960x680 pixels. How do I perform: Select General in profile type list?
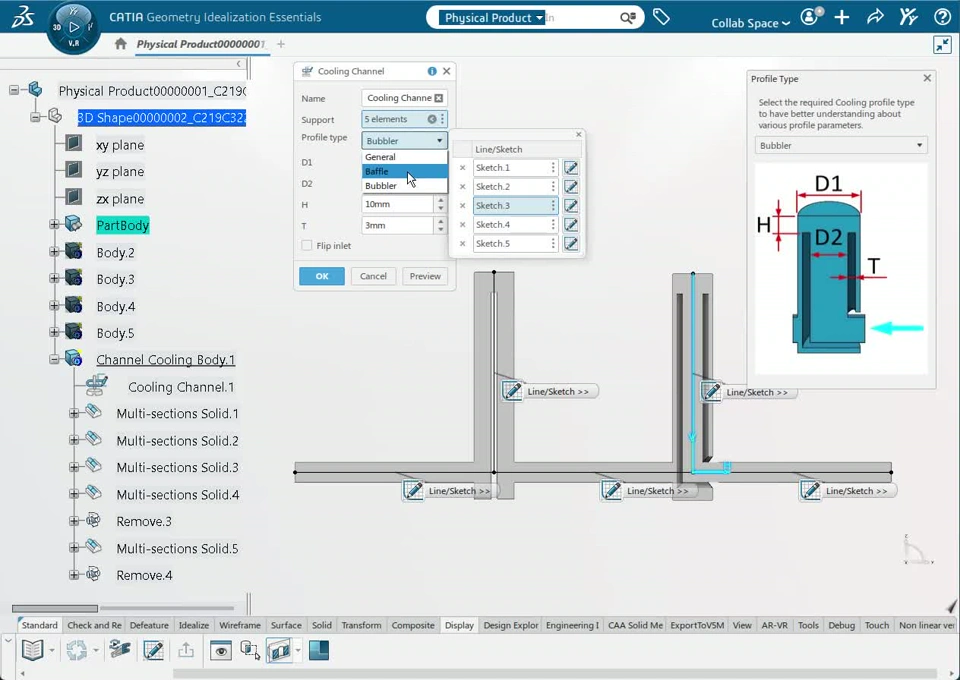tap(404, 157)
